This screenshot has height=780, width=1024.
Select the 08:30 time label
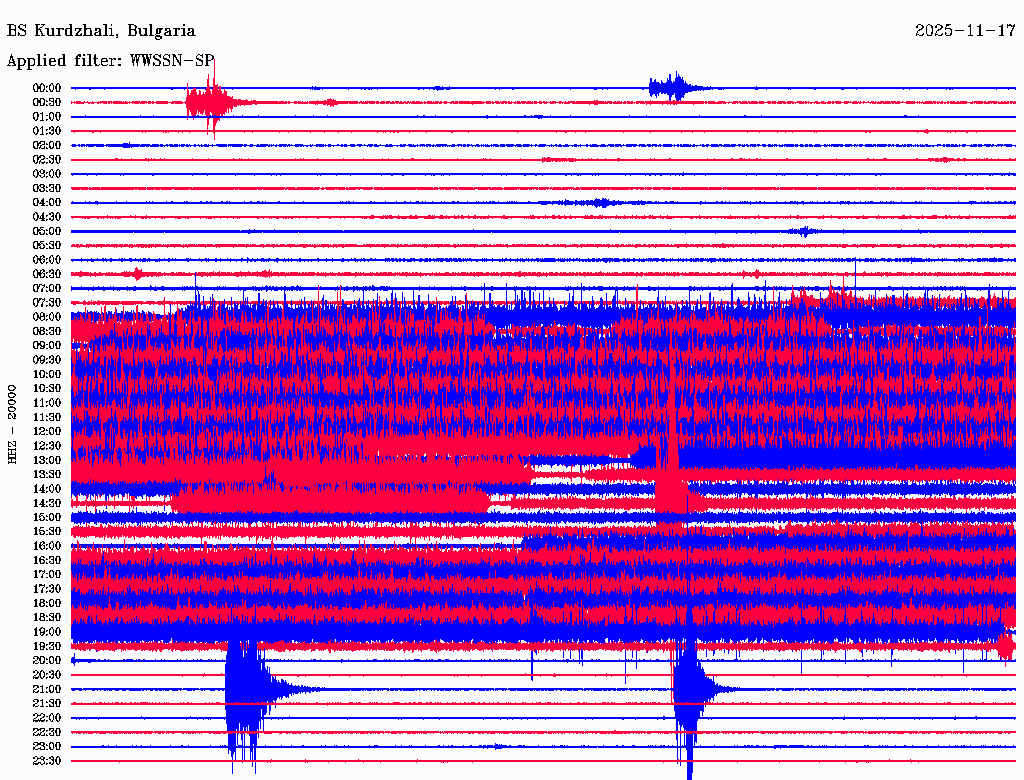[x=47, y=332]
